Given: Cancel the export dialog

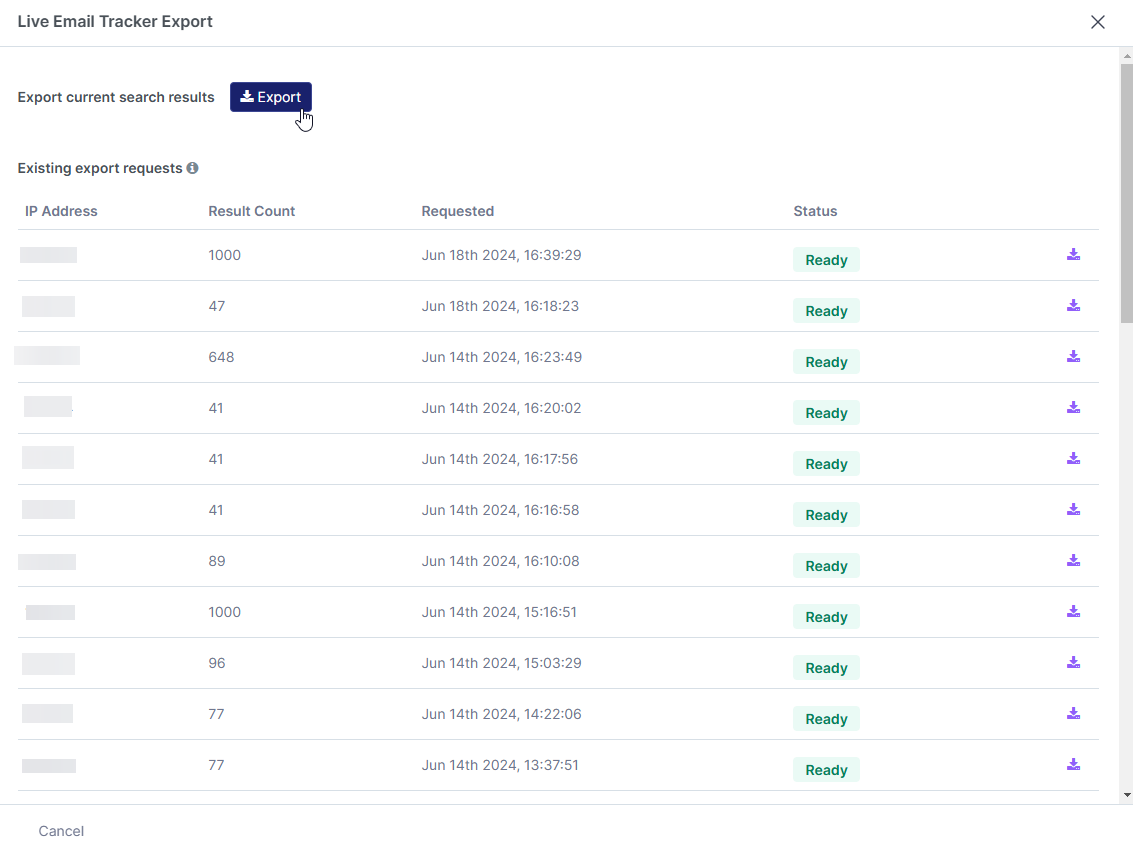Looking at the screenshot, I should click(61, 831).
